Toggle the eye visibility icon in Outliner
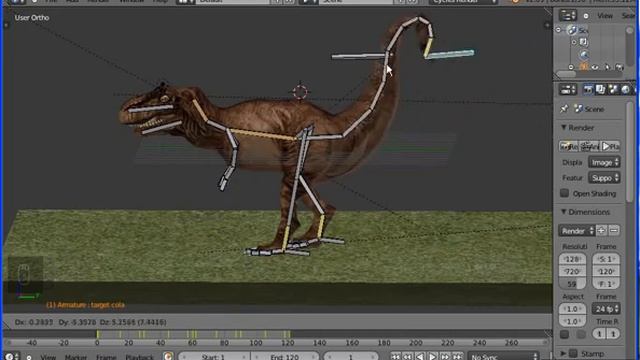The width and height of the screenshot is (640, 360). coord(596,67)
